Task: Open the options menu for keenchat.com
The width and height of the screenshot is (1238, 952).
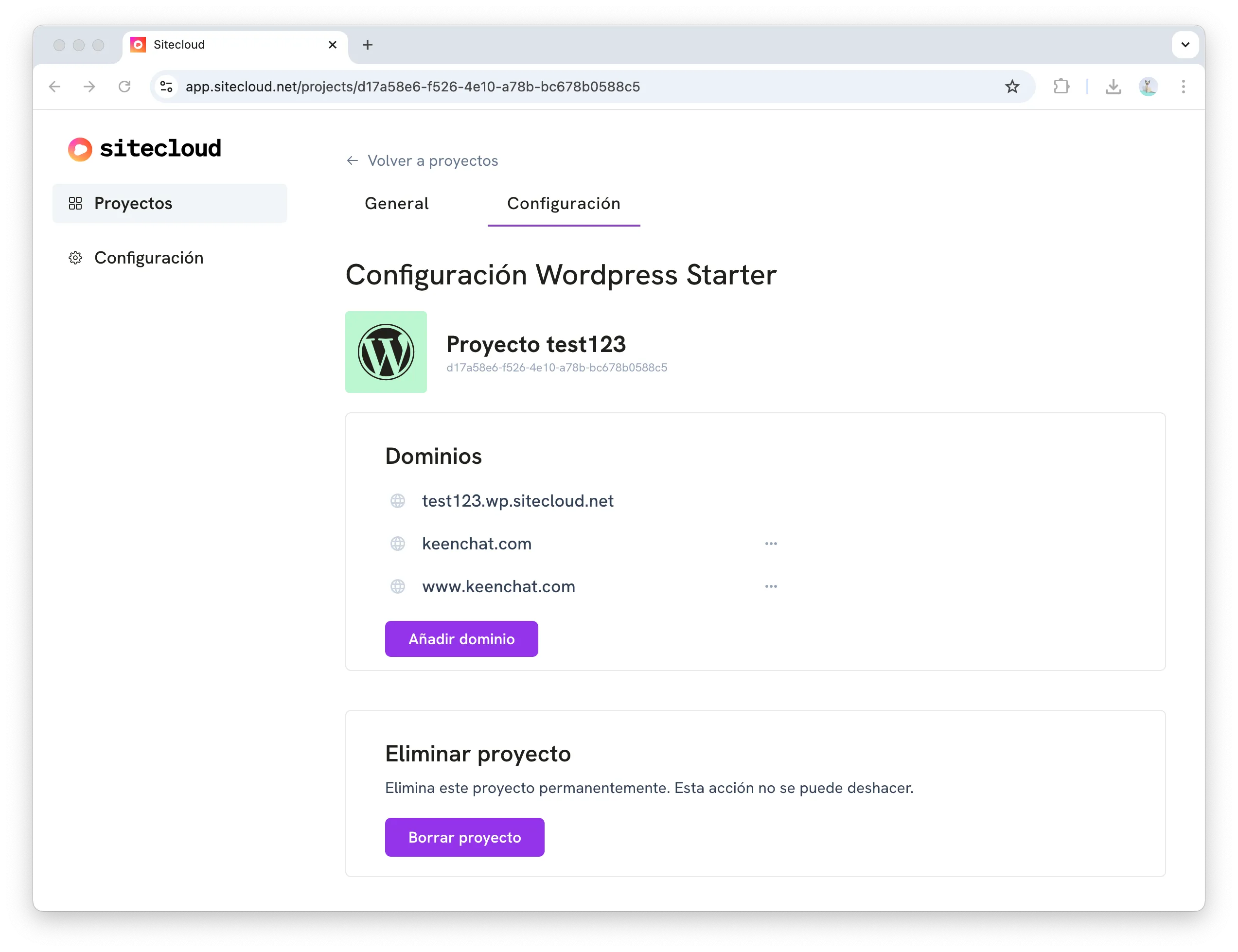Action: tap(771, 544)
